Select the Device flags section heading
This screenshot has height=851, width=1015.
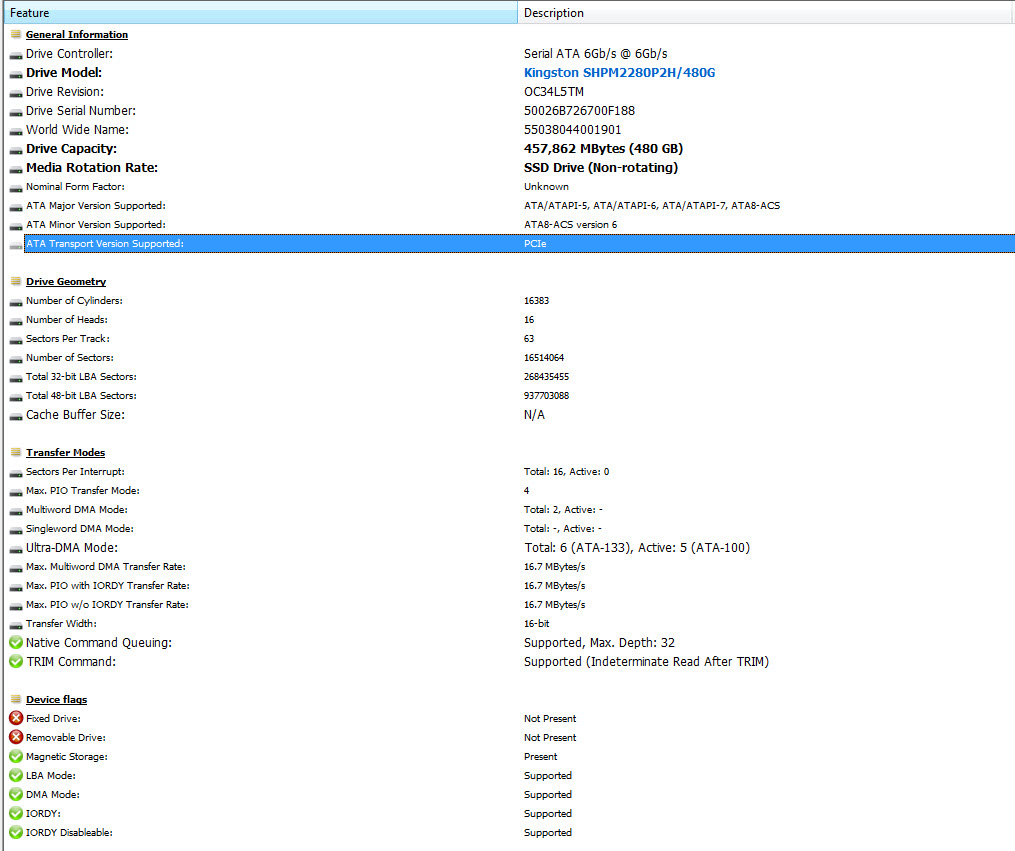[x=56, y=700]
